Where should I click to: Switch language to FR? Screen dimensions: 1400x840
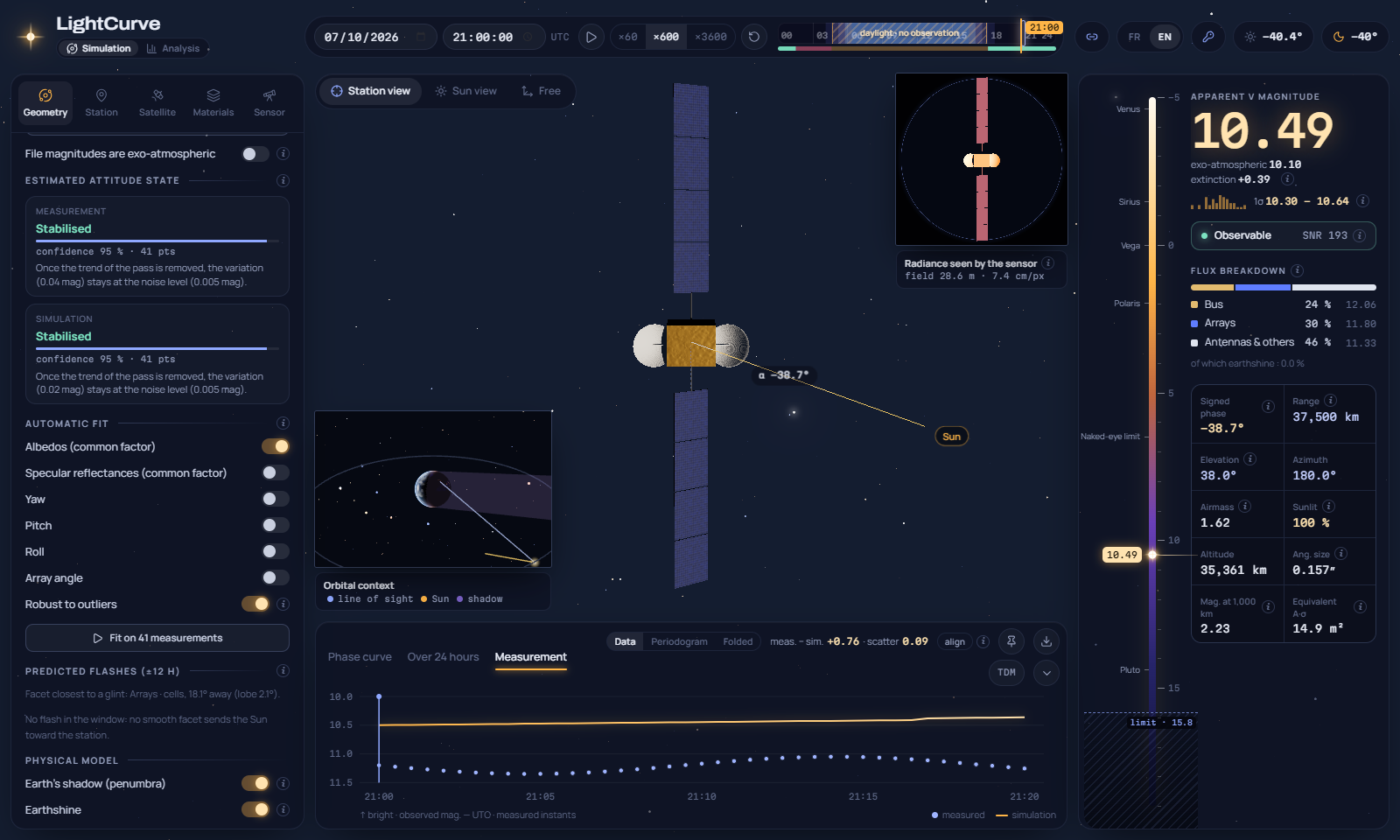[1134, 37]
